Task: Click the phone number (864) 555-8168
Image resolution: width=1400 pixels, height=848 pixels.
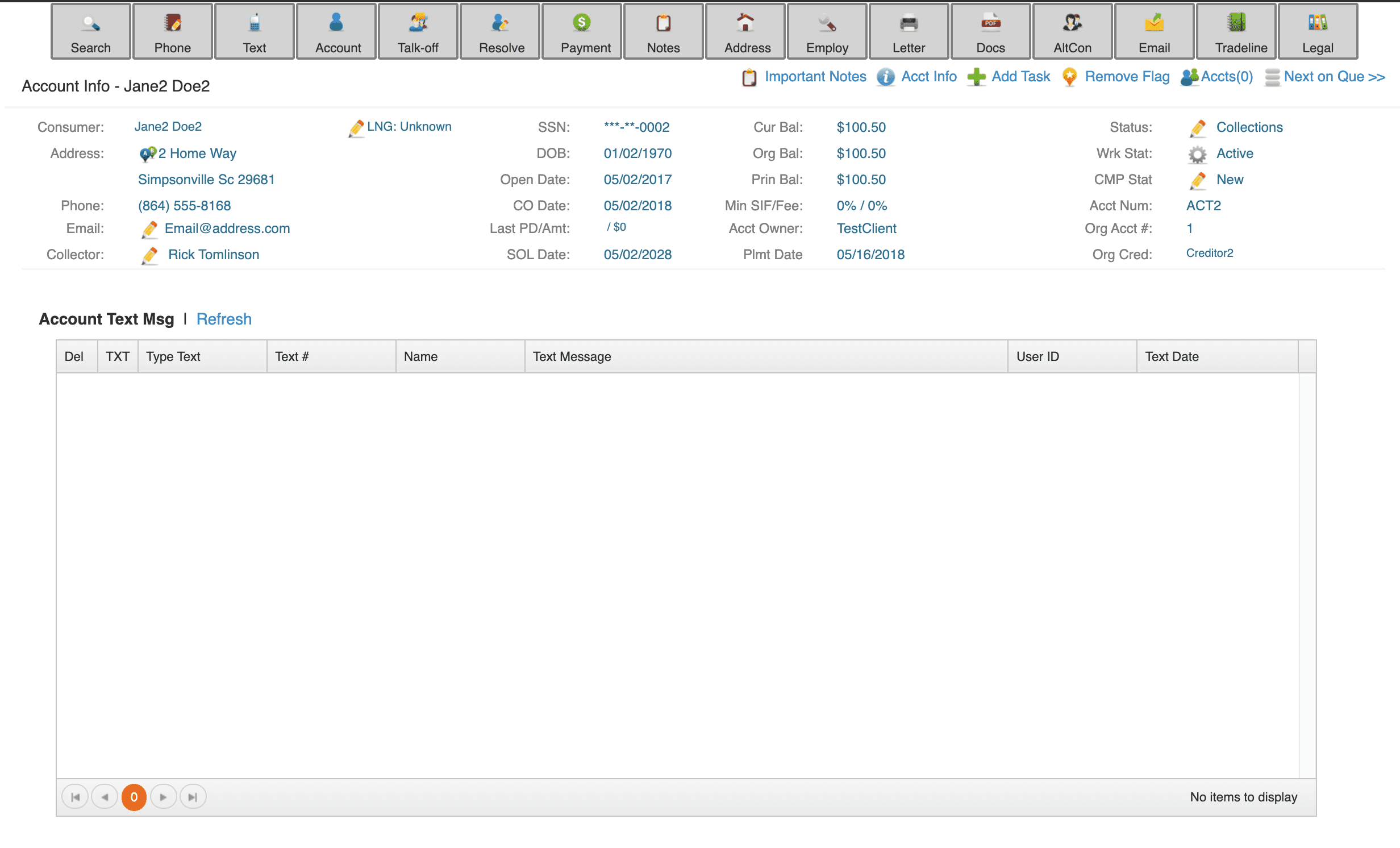Action: 185,206
